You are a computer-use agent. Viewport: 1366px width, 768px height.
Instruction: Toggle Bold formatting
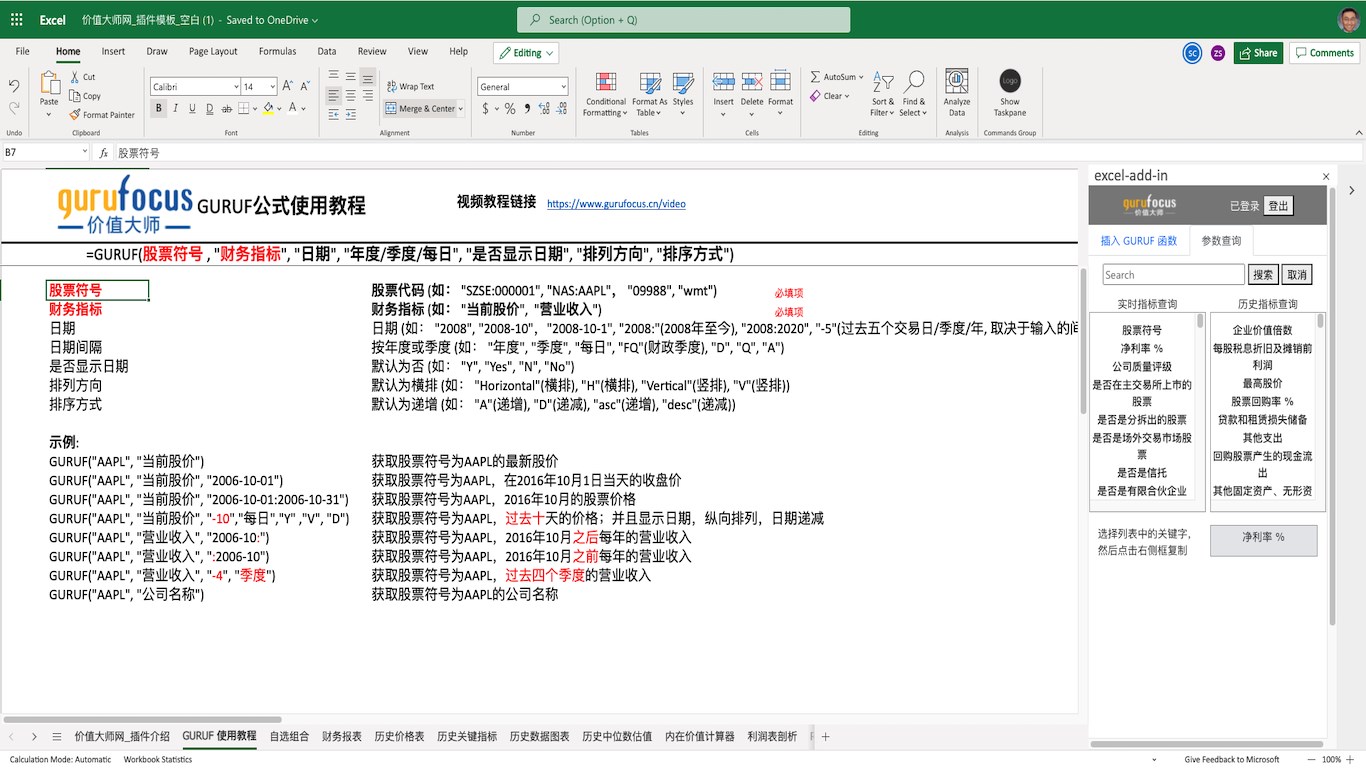point(159,108)
